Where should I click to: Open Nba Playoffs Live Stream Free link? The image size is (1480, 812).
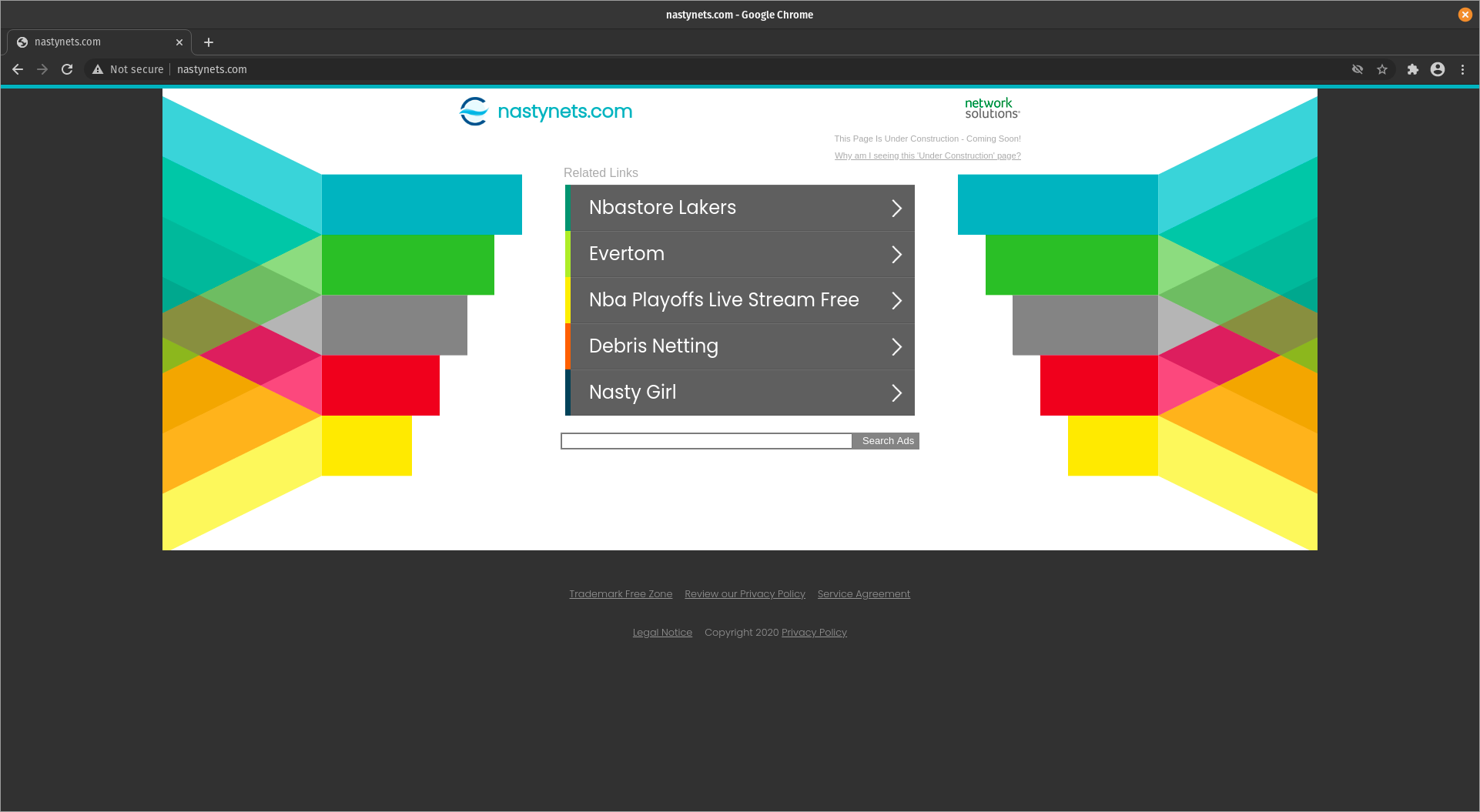coord(740,300)
